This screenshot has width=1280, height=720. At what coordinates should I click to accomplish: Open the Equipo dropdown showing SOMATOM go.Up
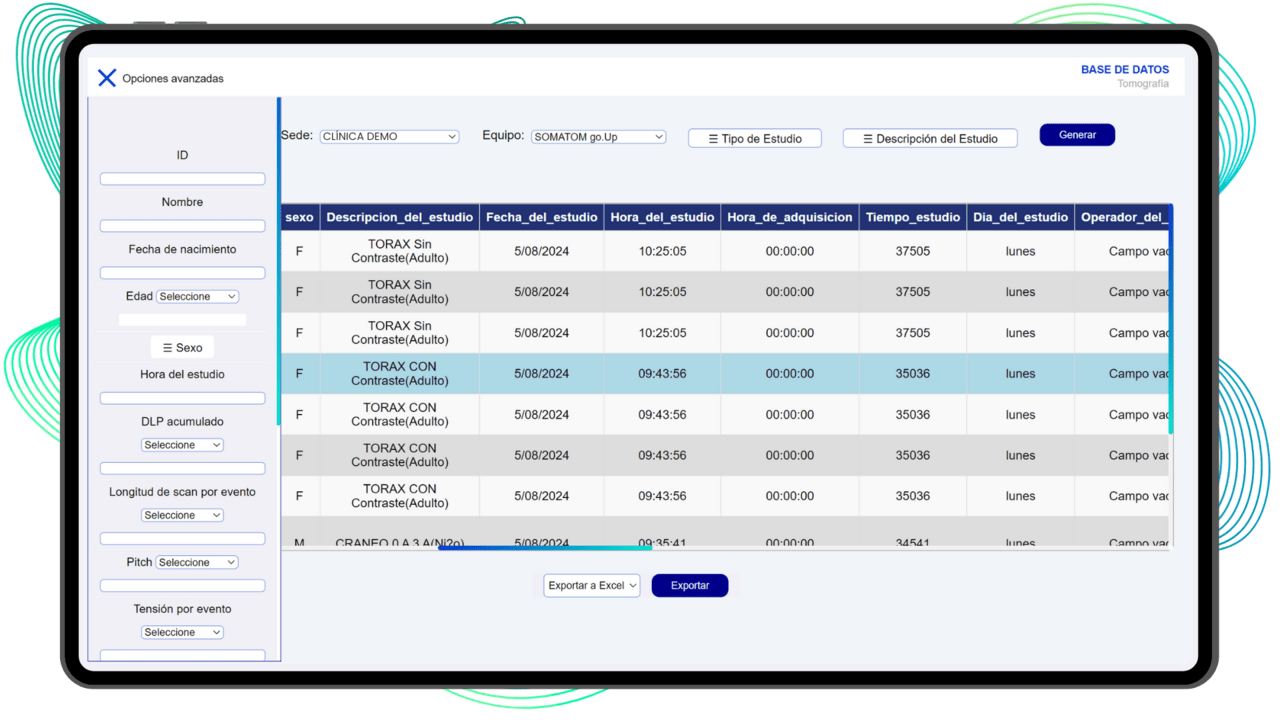599,137
